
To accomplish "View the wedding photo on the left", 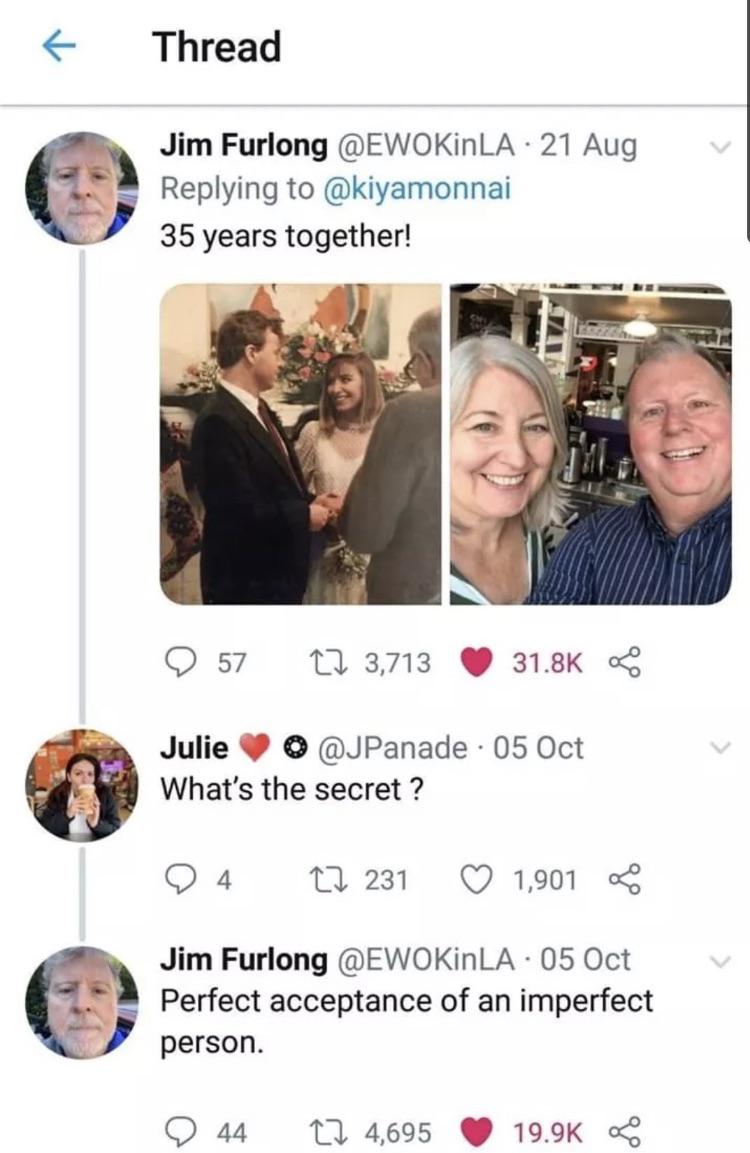I will point(300,444).
